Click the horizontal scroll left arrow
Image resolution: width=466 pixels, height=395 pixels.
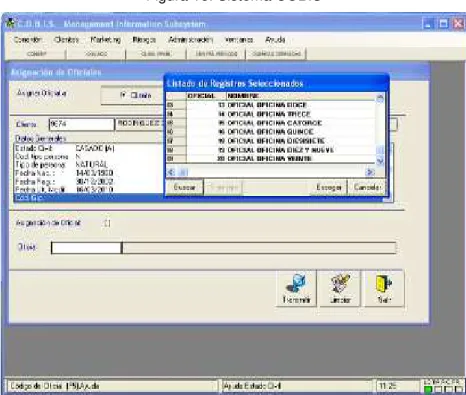pos(171,172)
